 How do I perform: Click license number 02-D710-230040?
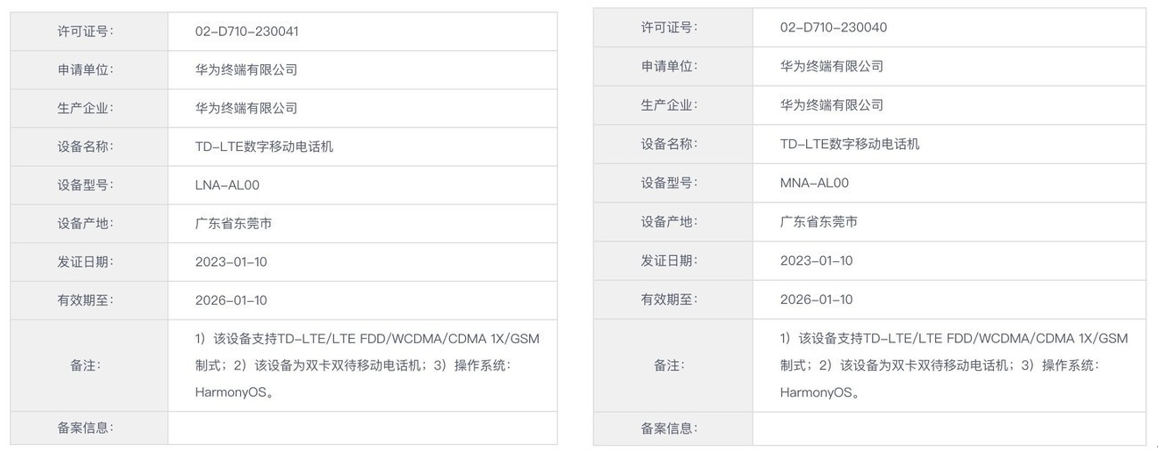pyautogui.click(x=833, y=27)
